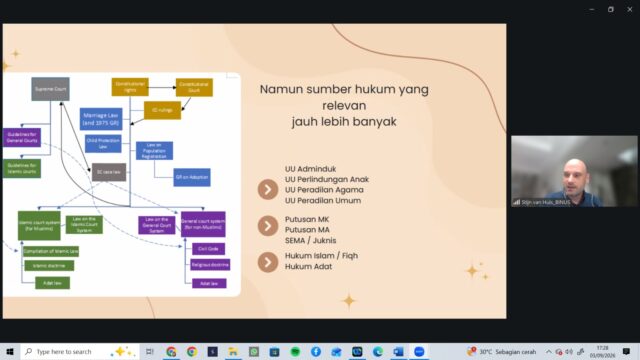640x360 pixels.
Task: Click the Marriage Law (and 1975 GR) box
Action: [x=101, y=119]
